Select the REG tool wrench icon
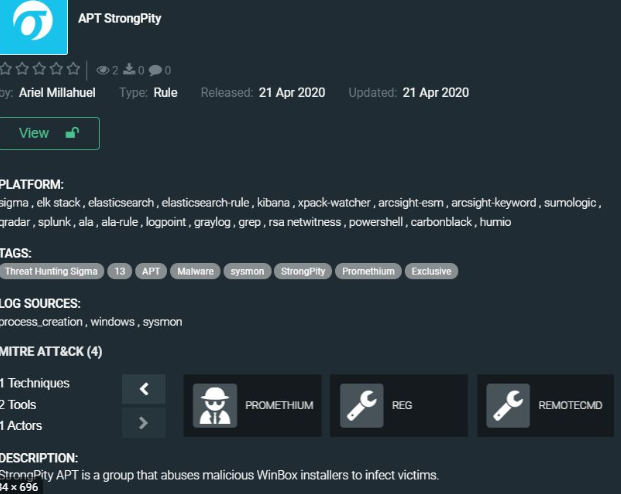 [x=362, y=406]
